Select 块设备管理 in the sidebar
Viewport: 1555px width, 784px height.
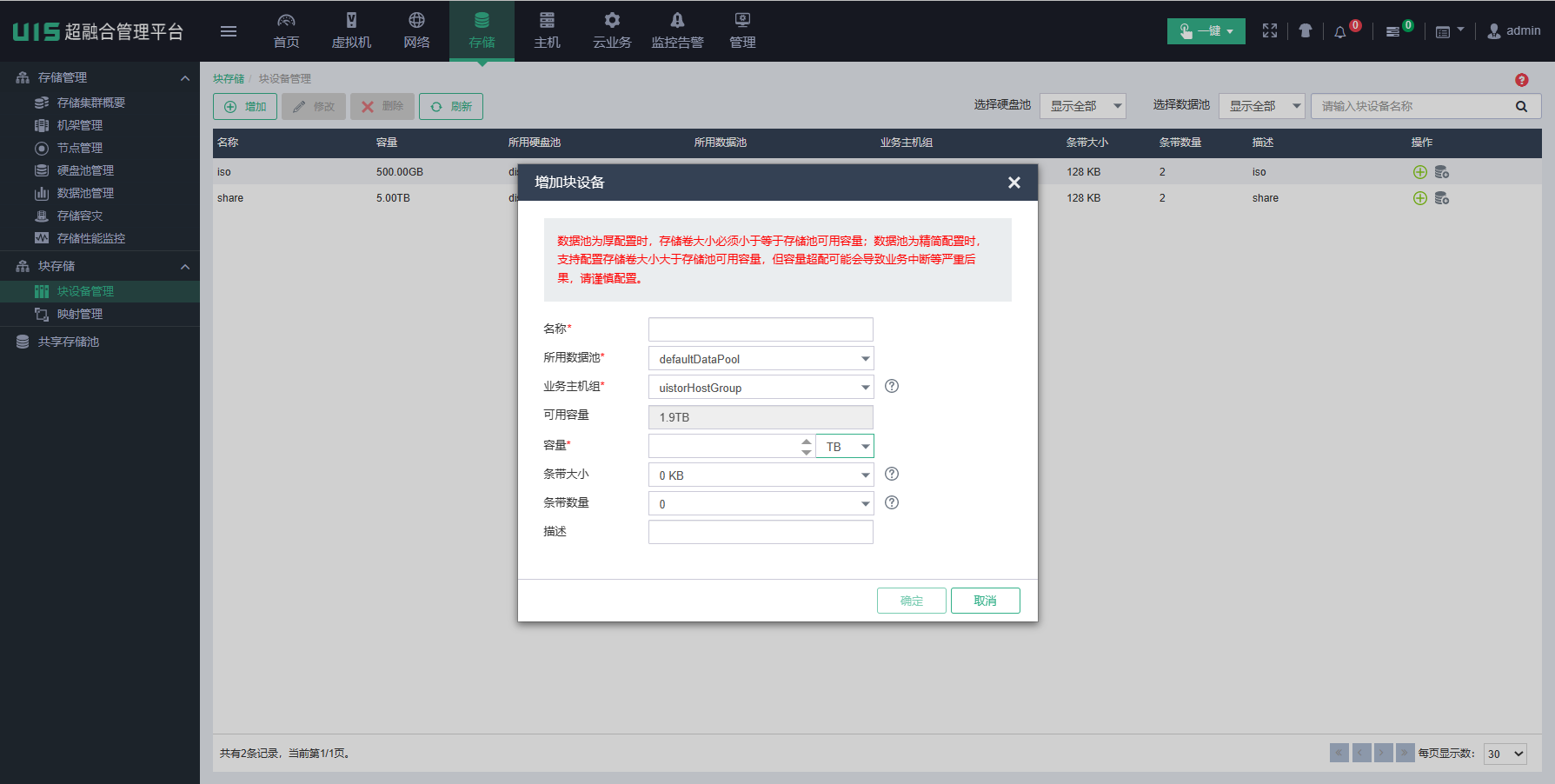pyautogui.click(x=100, y=291)
